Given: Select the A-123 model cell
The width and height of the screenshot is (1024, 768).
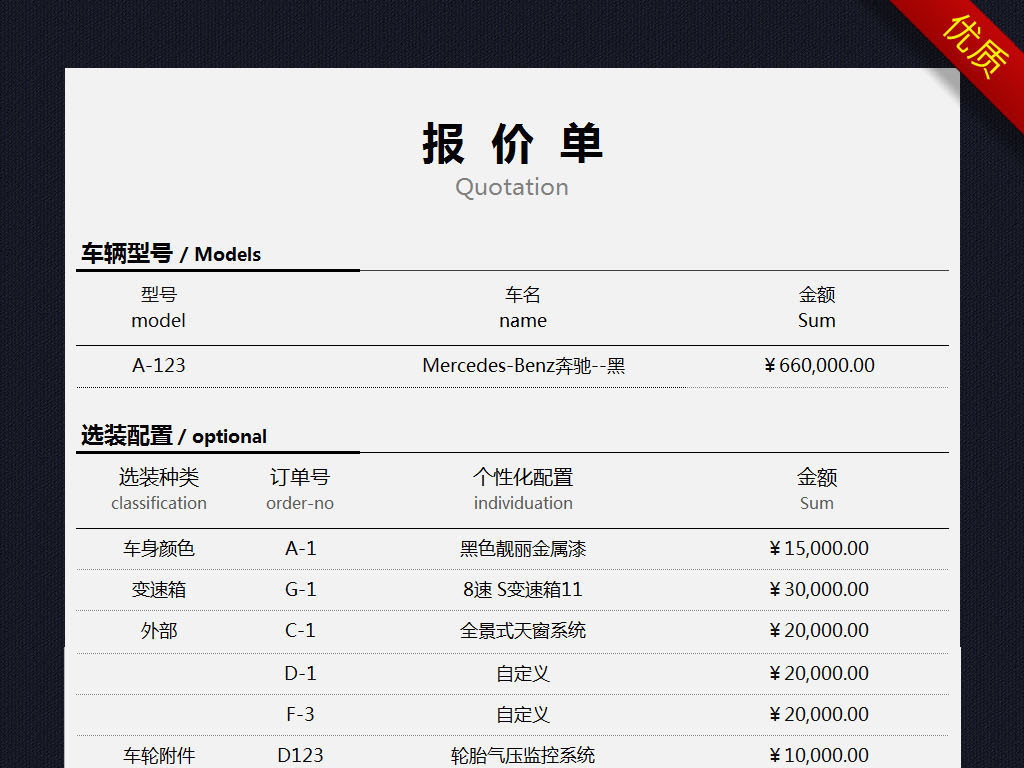Looking at the screenshot, I should pos(160,365).
